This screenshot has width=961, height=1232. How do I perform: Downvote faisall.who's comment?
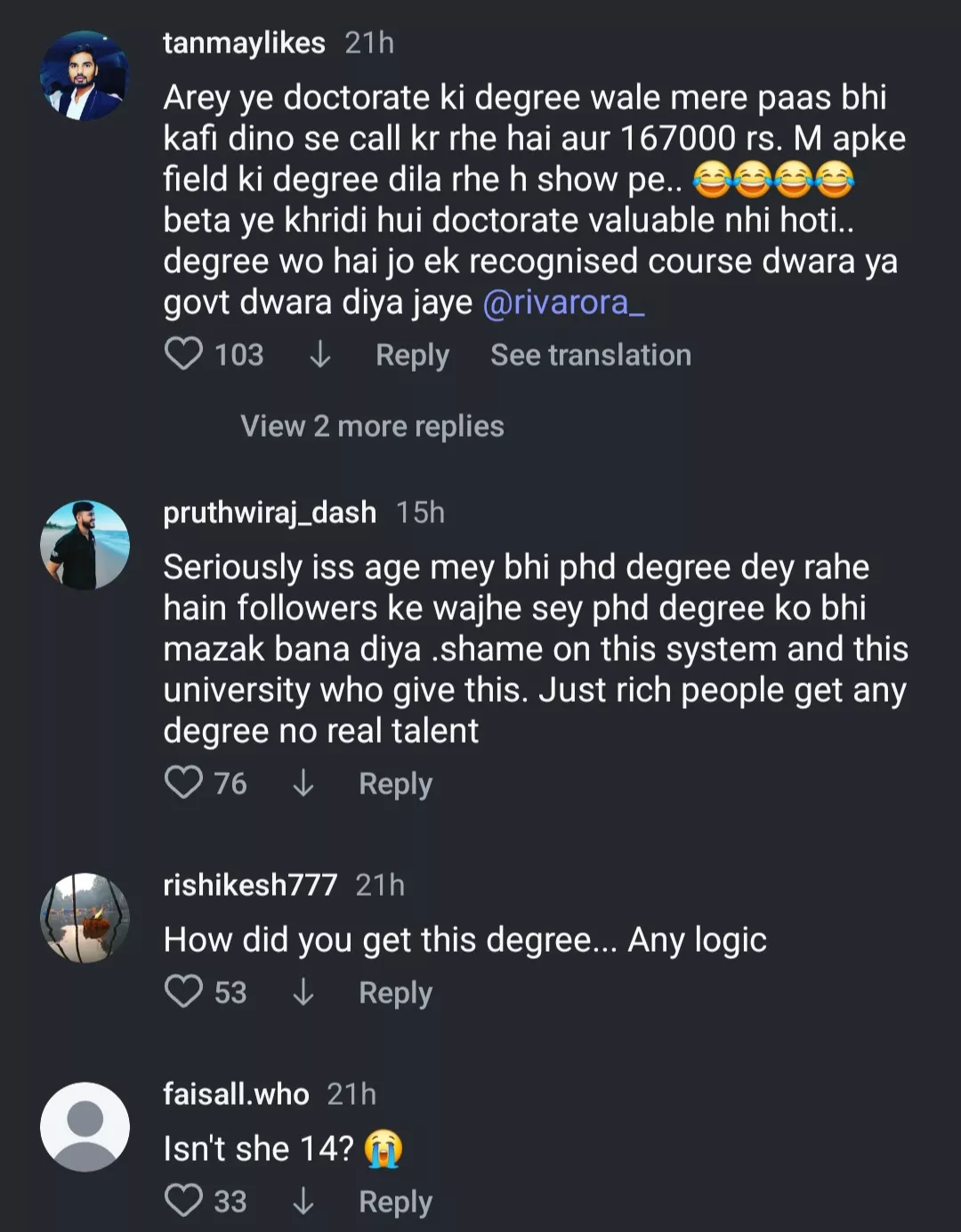(303, 1201)
